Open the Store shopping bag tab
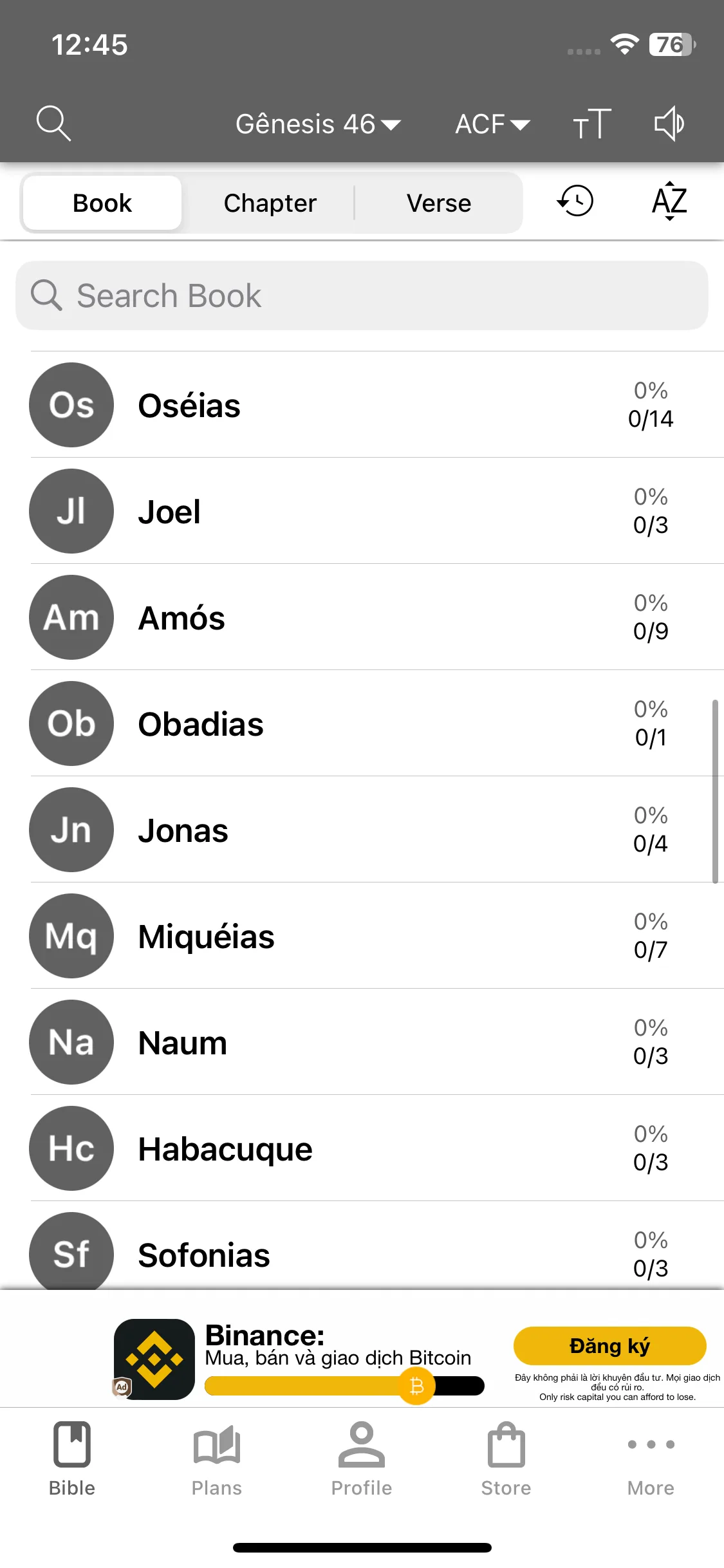Screen dimensions: 724x1568 [x=506, y=1459]
